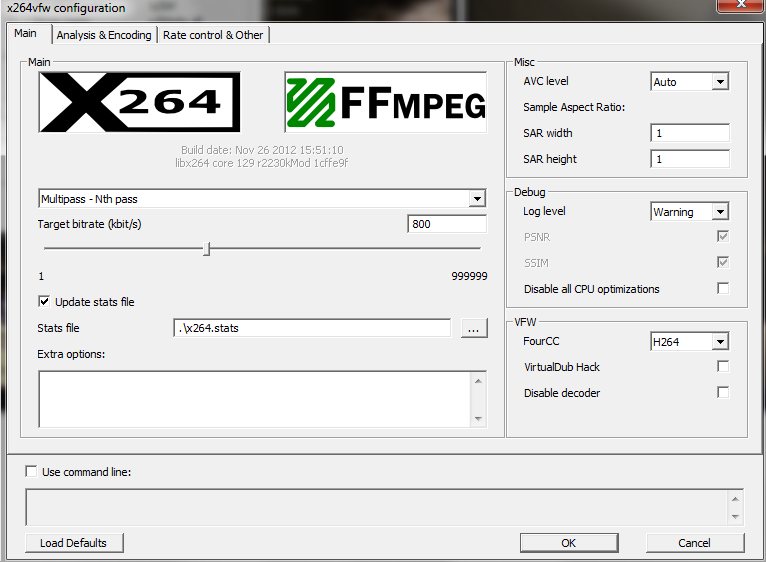Click the Cancel button

[x=694, y=543]
